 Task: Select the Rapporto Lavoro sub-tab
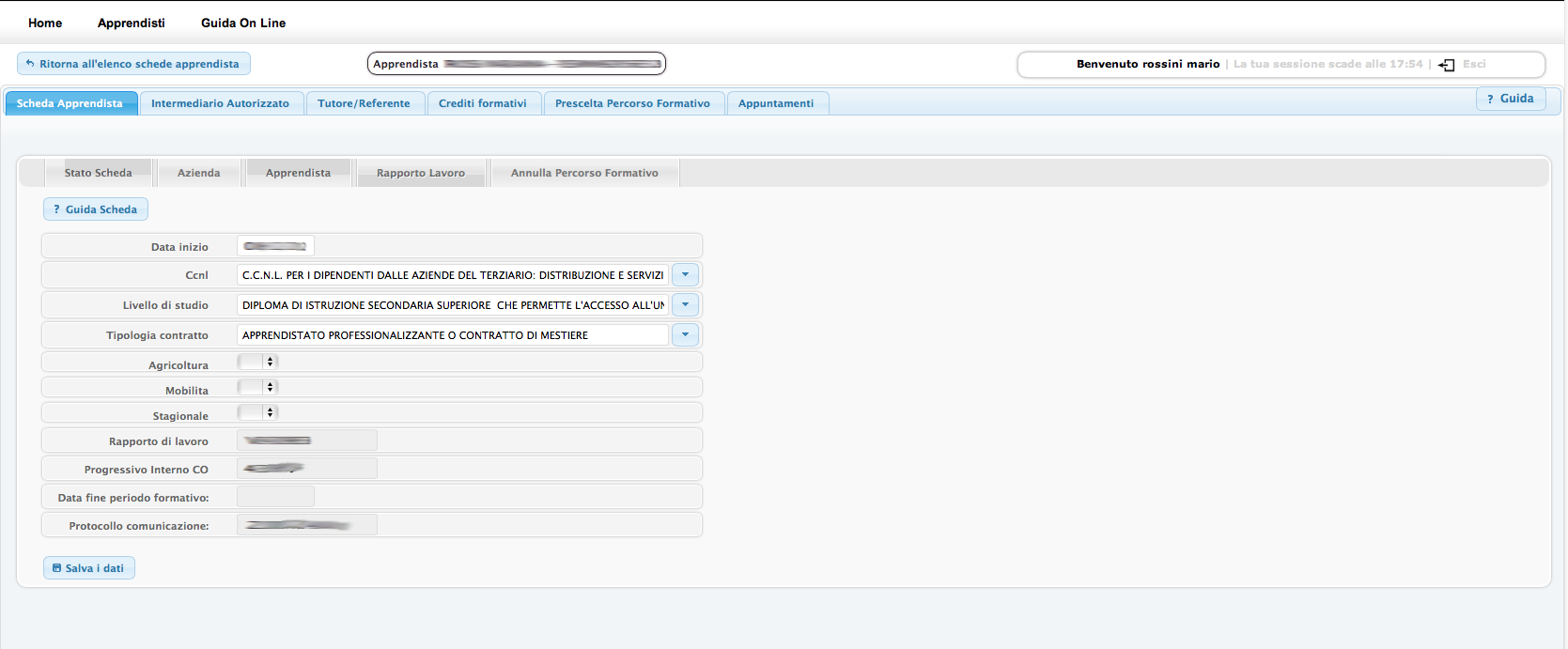click(x=420, y=173)
